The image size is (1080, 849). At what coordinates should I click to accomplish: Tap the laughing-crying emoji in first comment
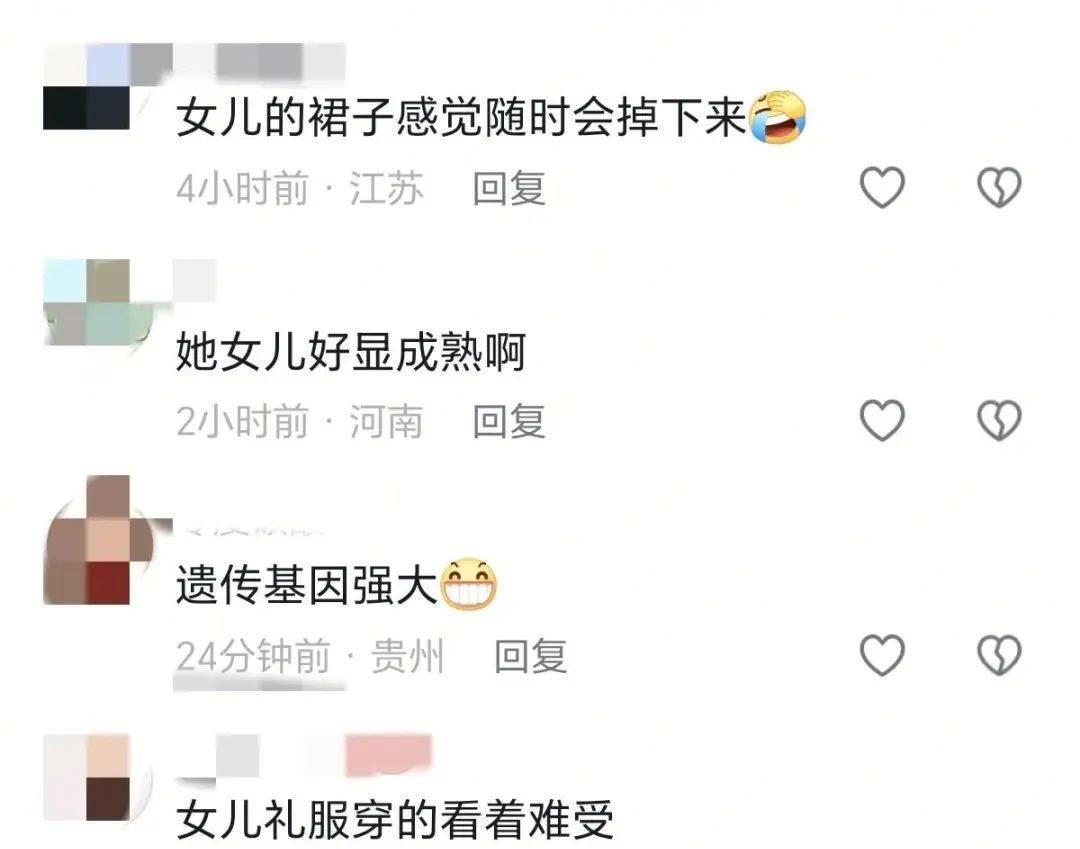point(778,117)
